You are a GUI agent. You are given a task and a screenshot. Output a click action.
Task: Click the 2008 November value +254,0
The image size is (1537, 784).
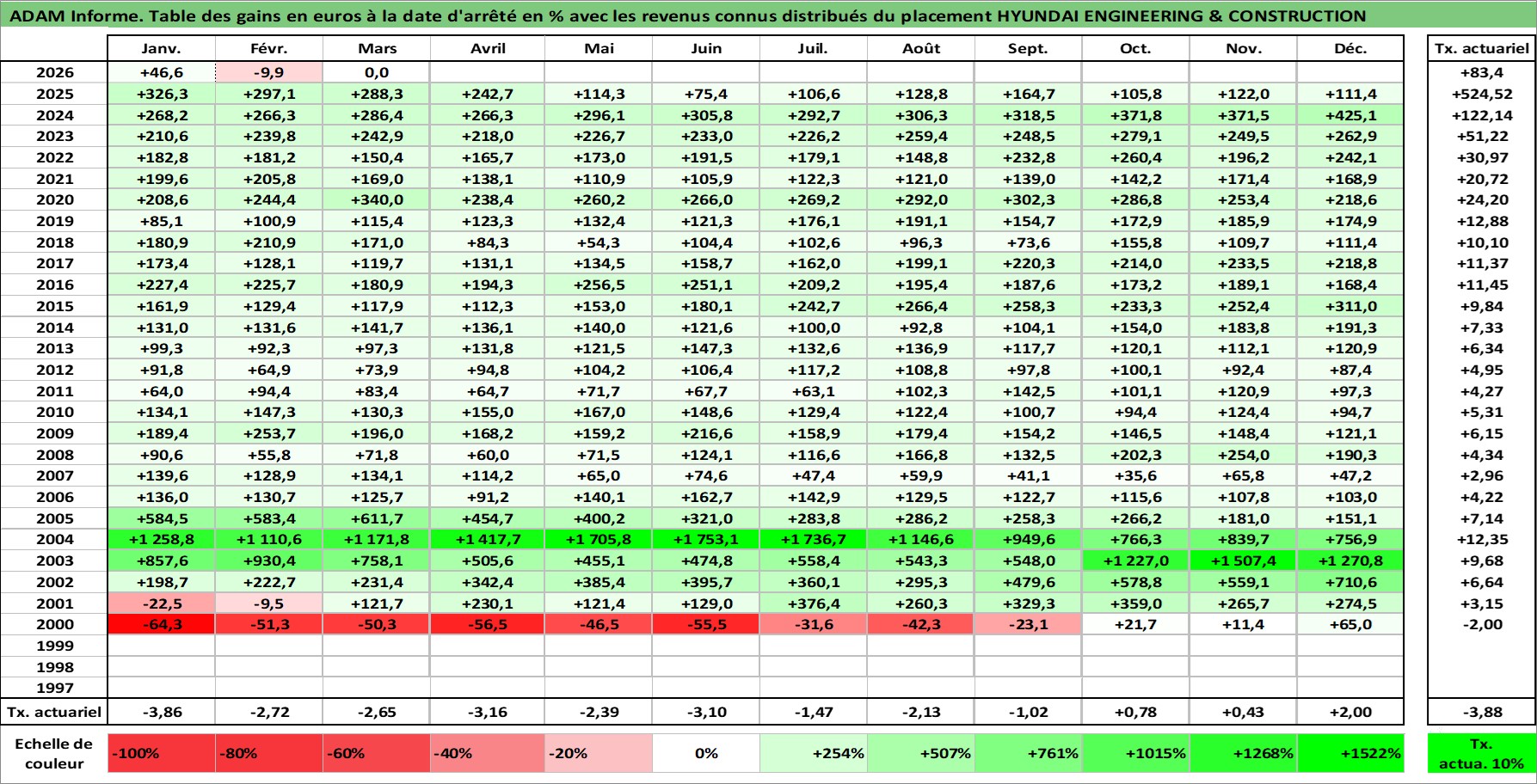tap(1244, 456)
